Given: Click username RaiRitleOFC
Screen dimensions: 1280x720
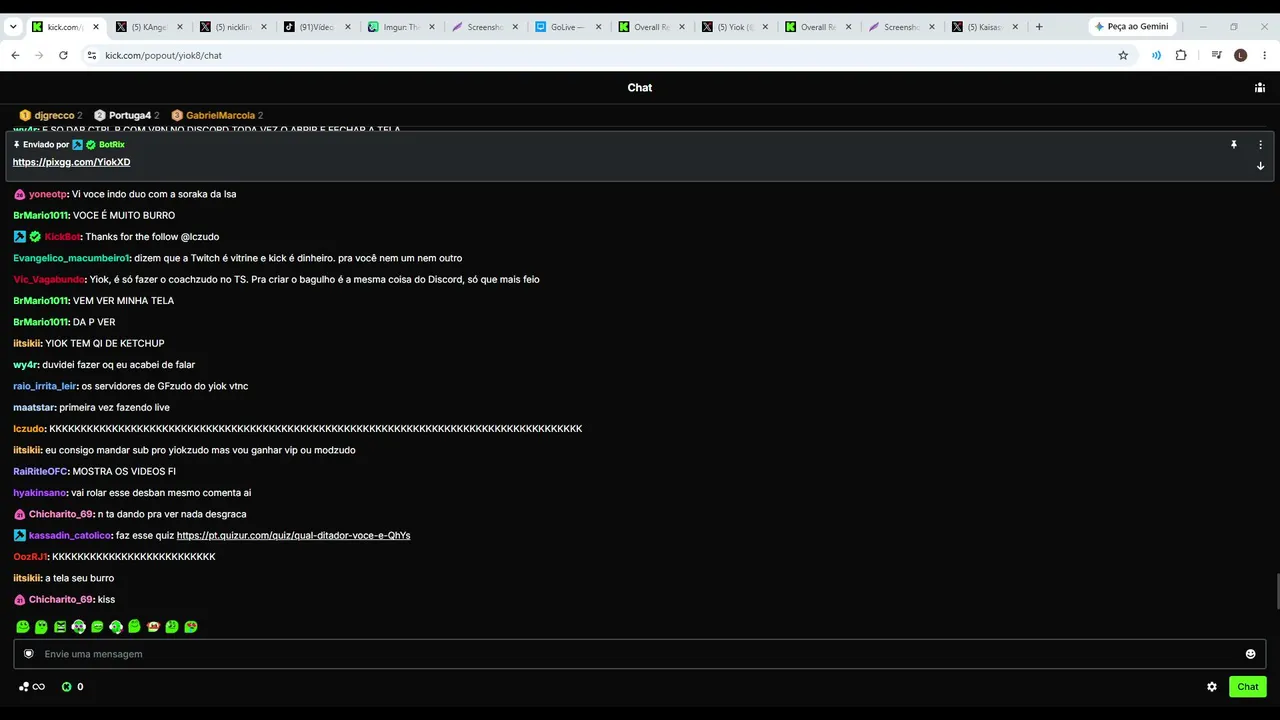Looking at the screenshot, I should 40,472.
